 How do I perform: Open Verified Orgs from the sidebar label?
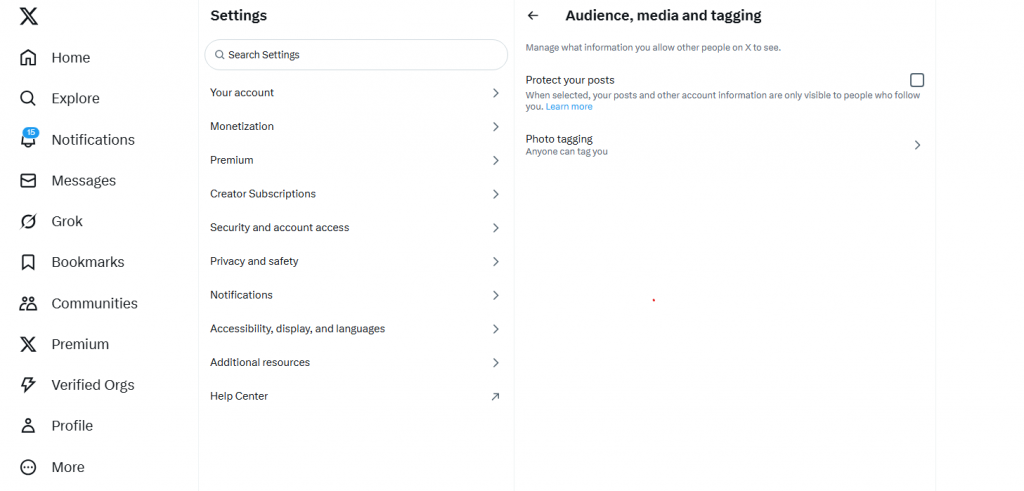tap(93, 385)
